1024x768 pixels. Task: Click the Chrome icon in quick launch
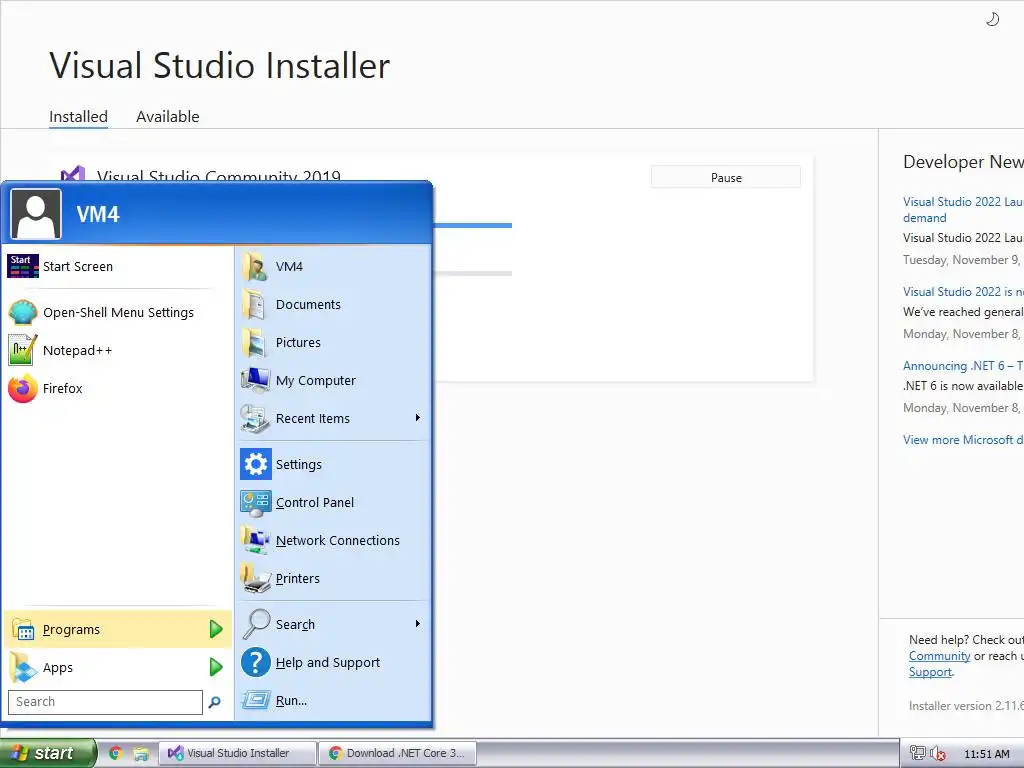(x=116, y=753)
